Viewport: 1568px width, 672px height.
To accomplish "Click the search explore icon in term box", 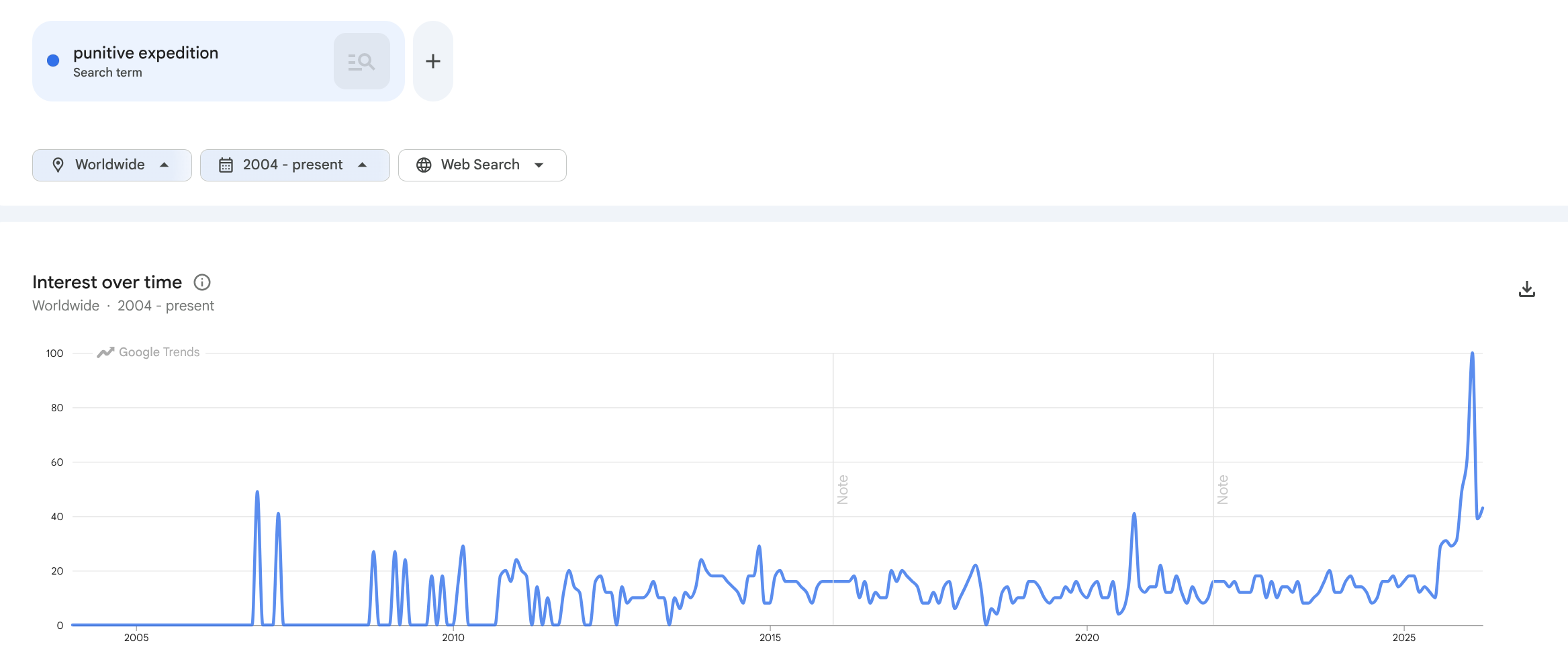I will [361, 62].
